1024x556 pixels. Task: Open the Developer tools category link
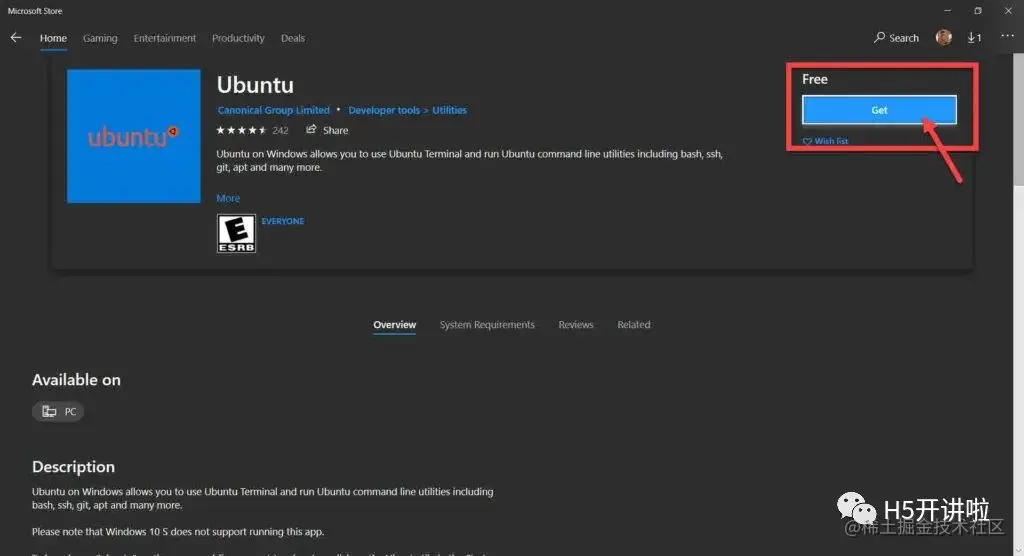[384, 110]
